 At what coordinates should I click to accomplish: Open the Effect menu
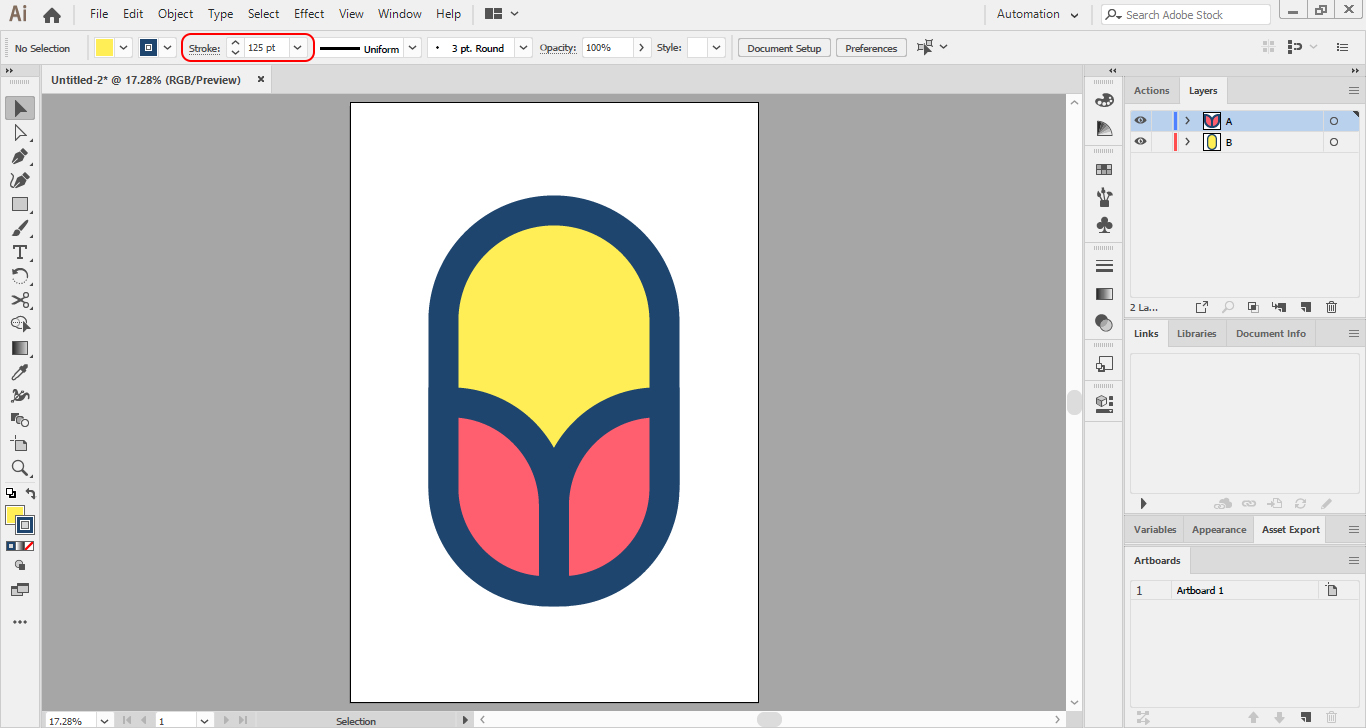click(309, 14)
